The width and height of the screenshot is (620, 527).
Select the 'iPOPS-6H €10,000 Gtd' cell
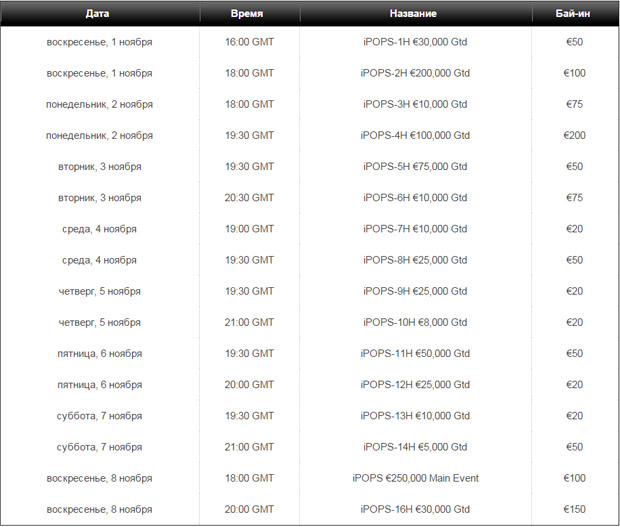point(416,198)
